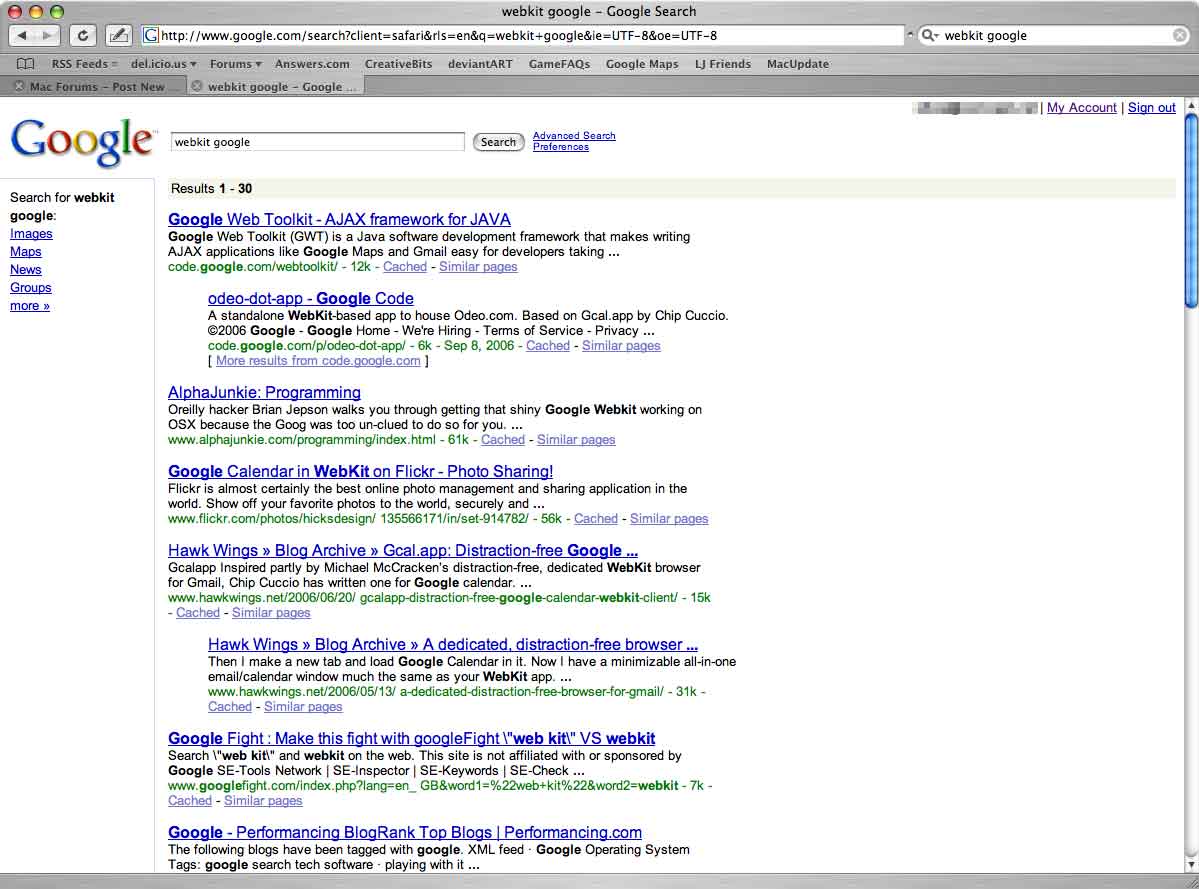Image resolution: width=1199 pixels, height=889 pixels.
Task: Open the LJ Friends bookmark
Action: [723, 64]
